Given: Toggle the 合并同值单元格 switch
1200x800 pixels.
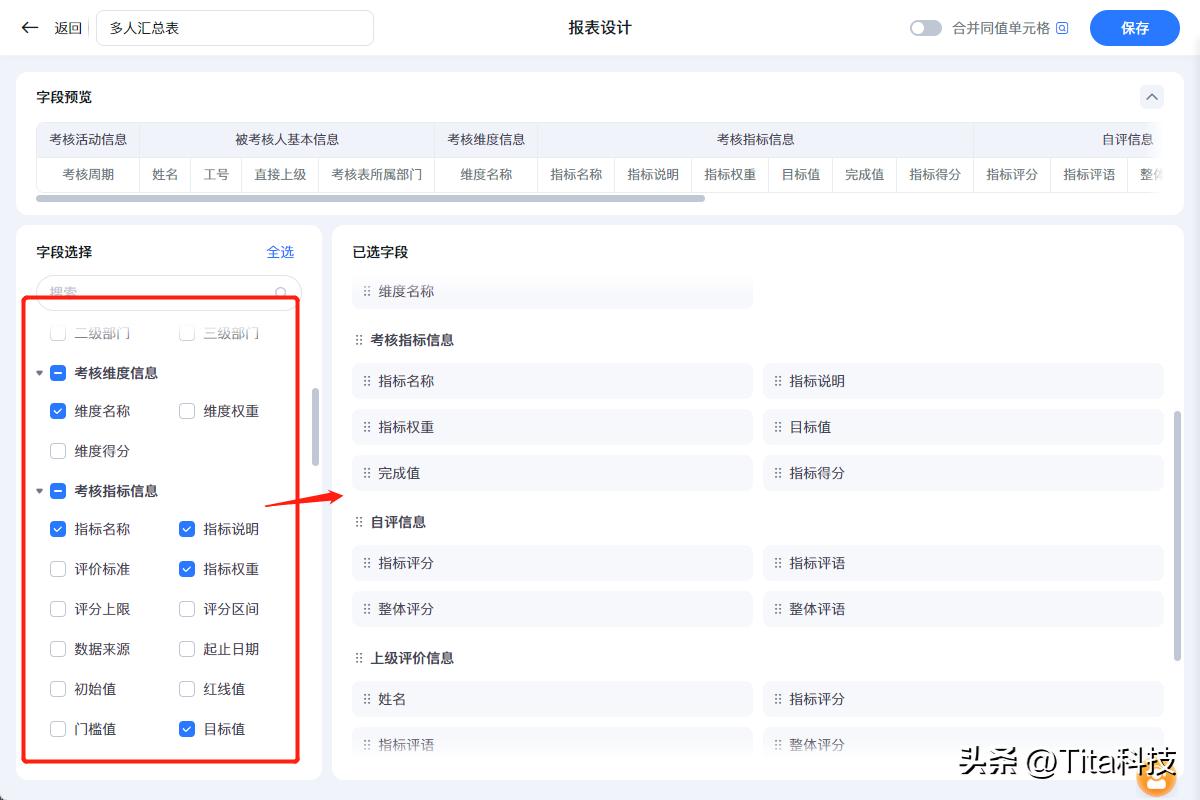Looking at the screenshot, I should point(926,28).
